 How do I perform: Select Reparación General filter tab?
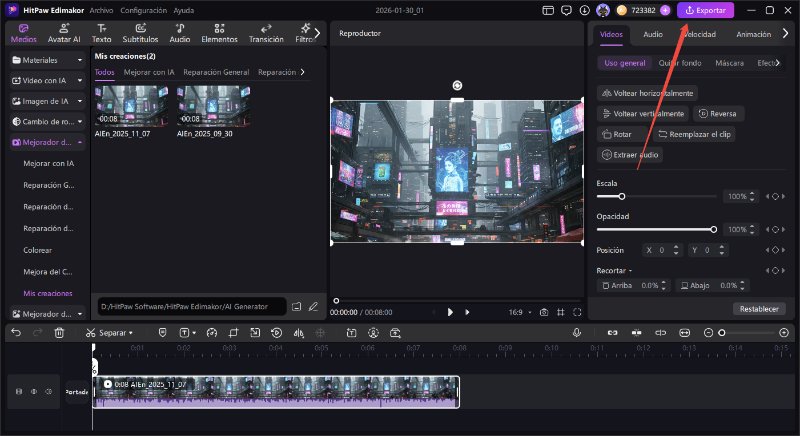coord(216,72)
